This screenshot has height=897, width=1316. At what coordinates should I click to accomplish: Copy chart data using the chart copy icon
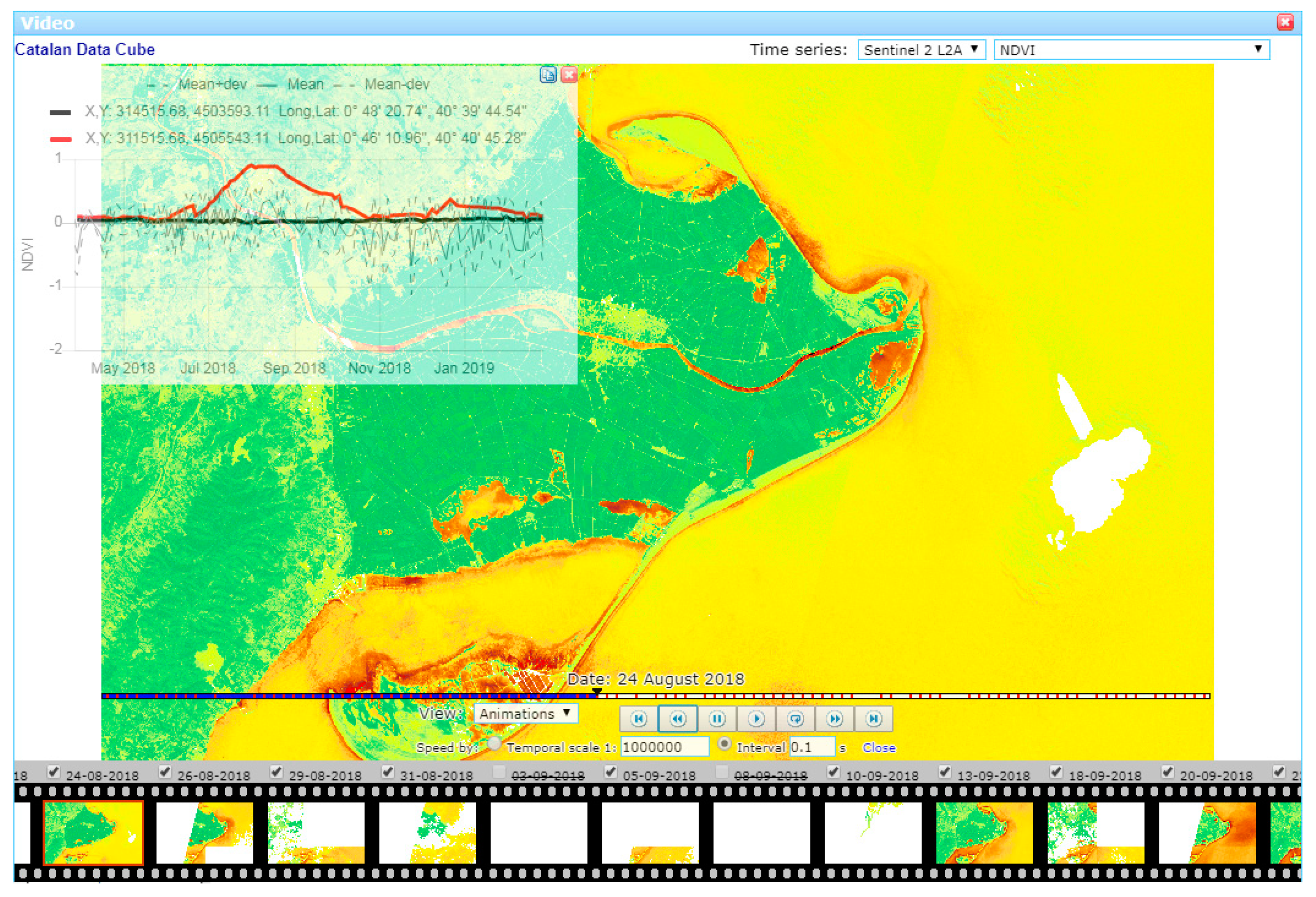[548, 75]
